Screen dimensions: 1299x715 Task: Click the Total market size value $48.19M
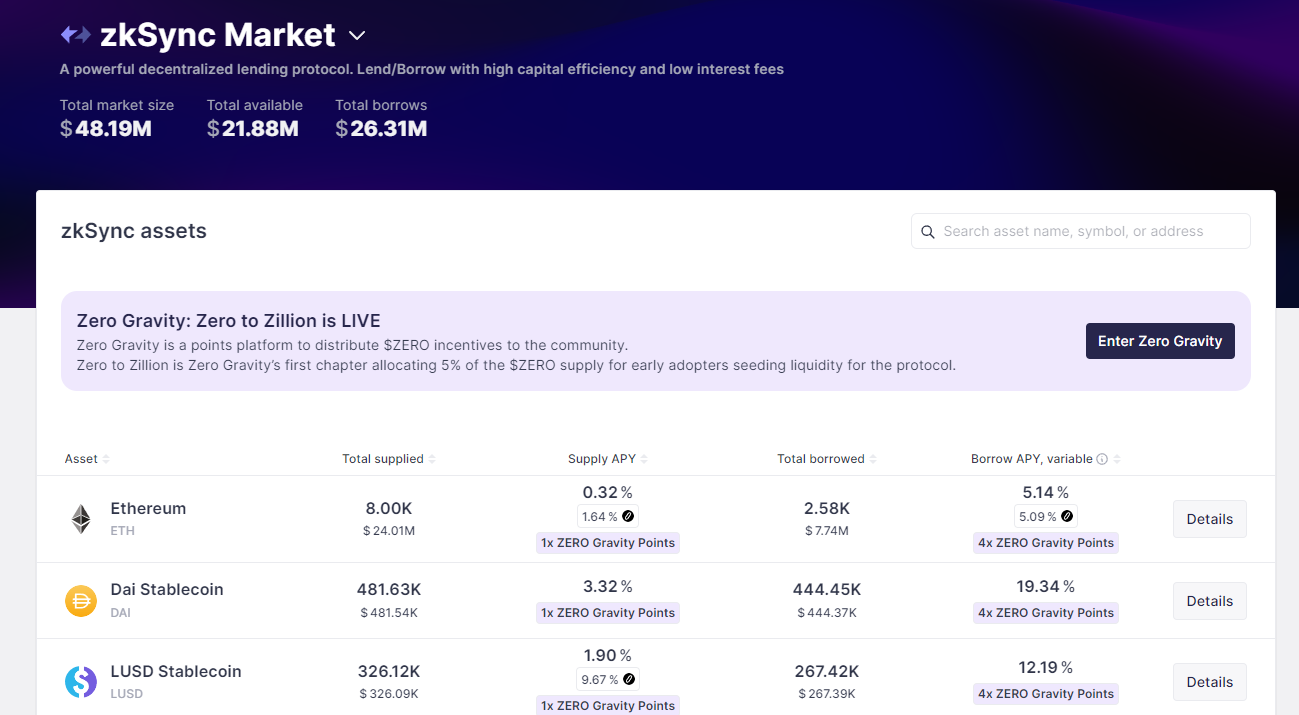click(x=106, y=128)
